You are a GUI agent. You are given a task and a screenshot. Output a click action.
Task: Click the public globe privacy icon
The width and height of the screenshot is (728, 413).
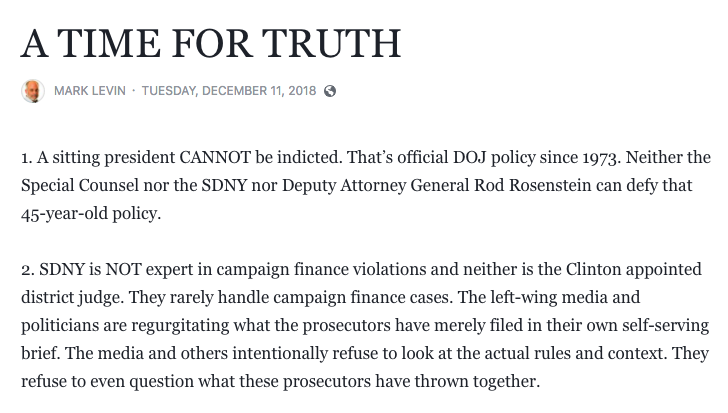coord(330,91)
